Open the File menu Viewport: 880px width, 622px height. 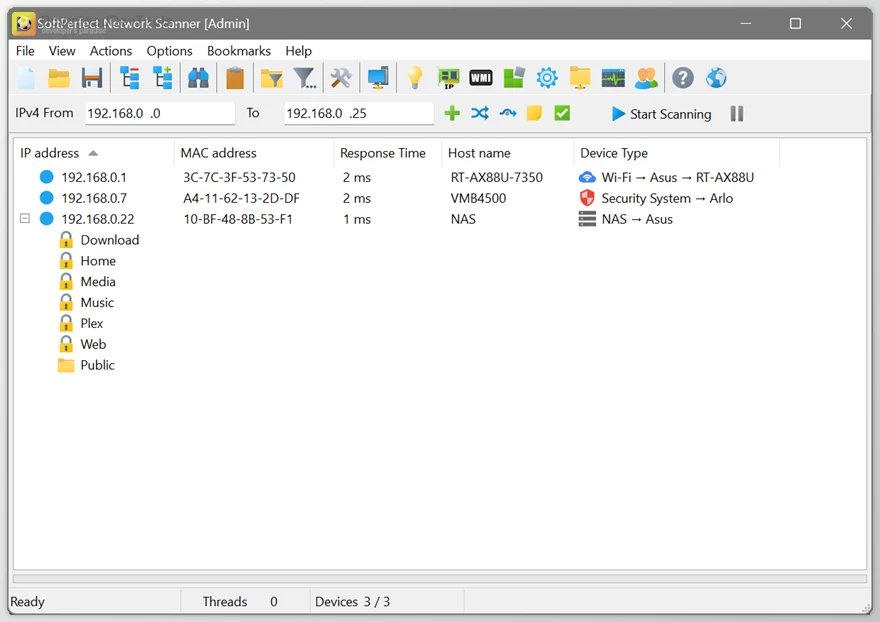pyautogui.click(x=25, y=51)
